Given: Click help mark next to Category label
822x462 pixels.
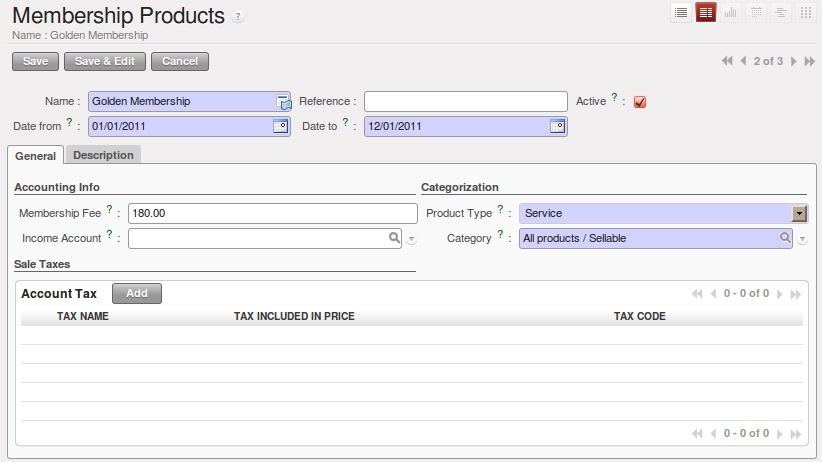Looking at the screenshot, I should [500, 234].
